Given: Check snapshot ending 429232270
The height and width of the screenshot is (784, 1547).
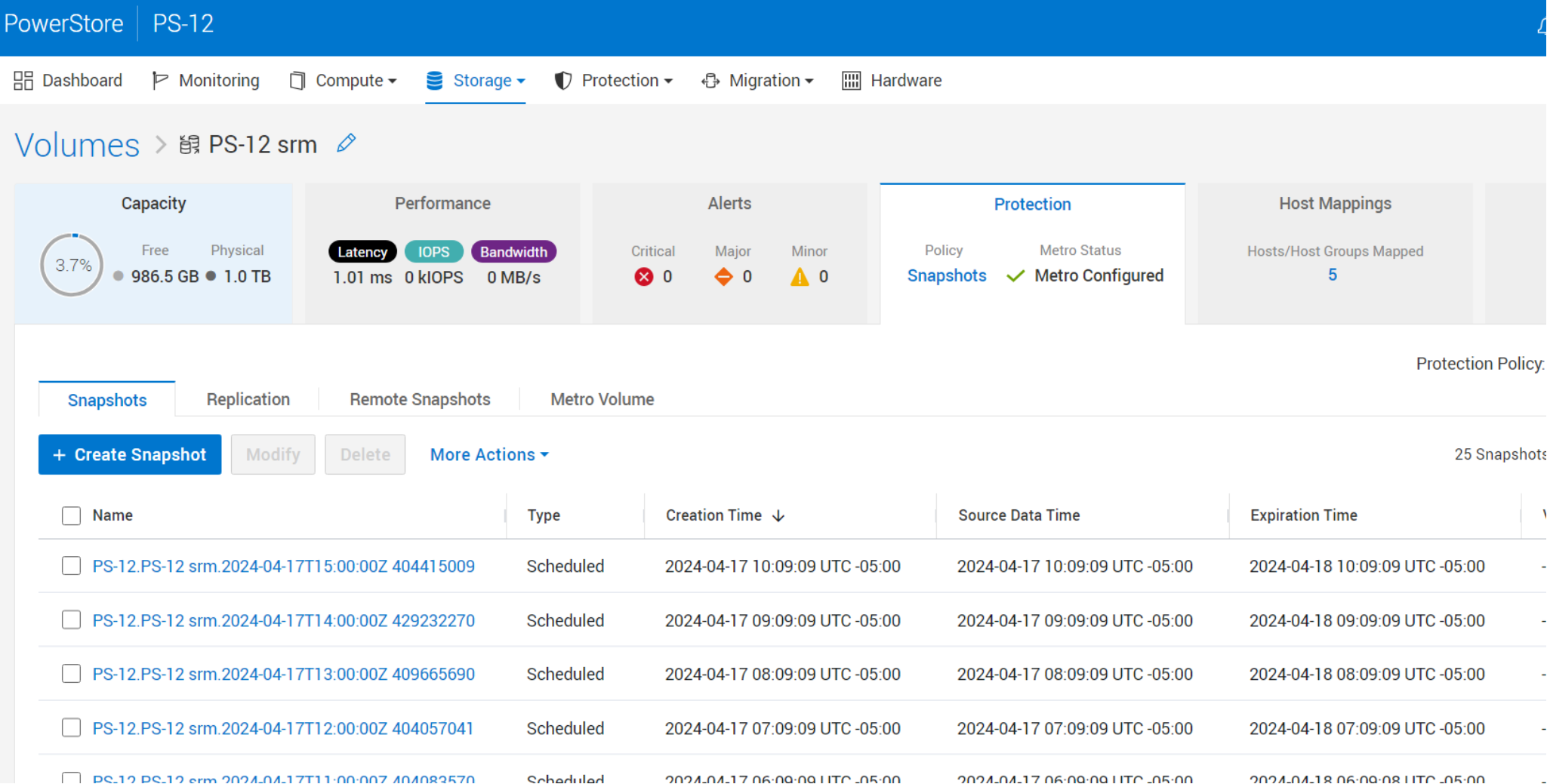Looking at the screenshot, I should click(71, 620).
